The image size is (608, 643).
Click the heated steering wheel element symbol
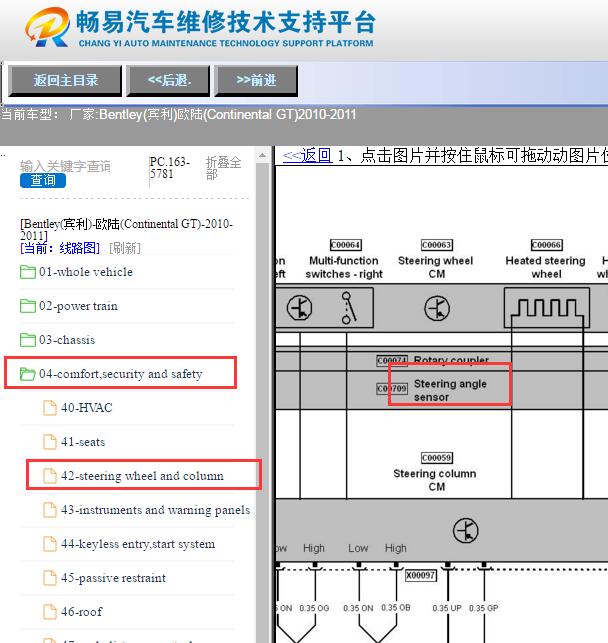(x=547, y=310)
